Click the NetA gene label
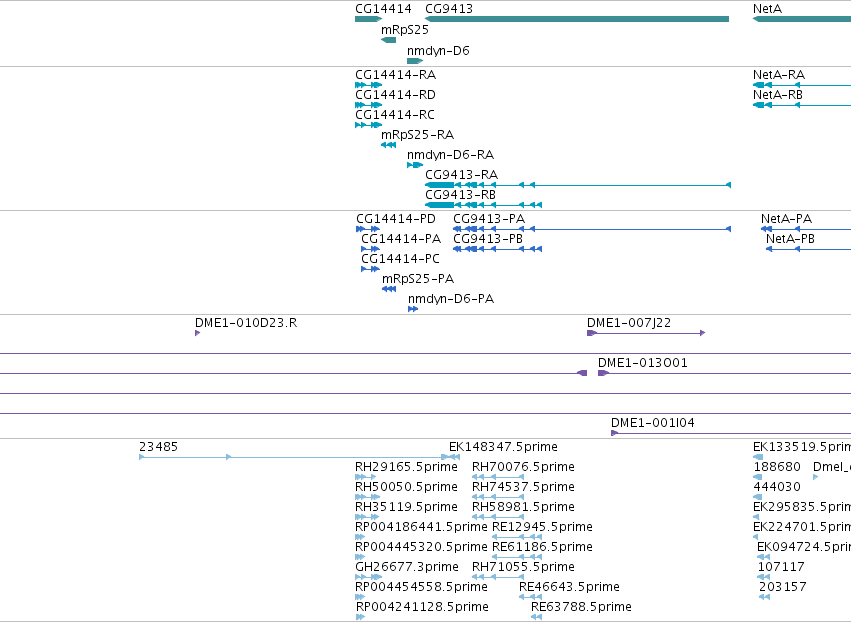Screen dimensions: 851x622 tap(767, 9)
